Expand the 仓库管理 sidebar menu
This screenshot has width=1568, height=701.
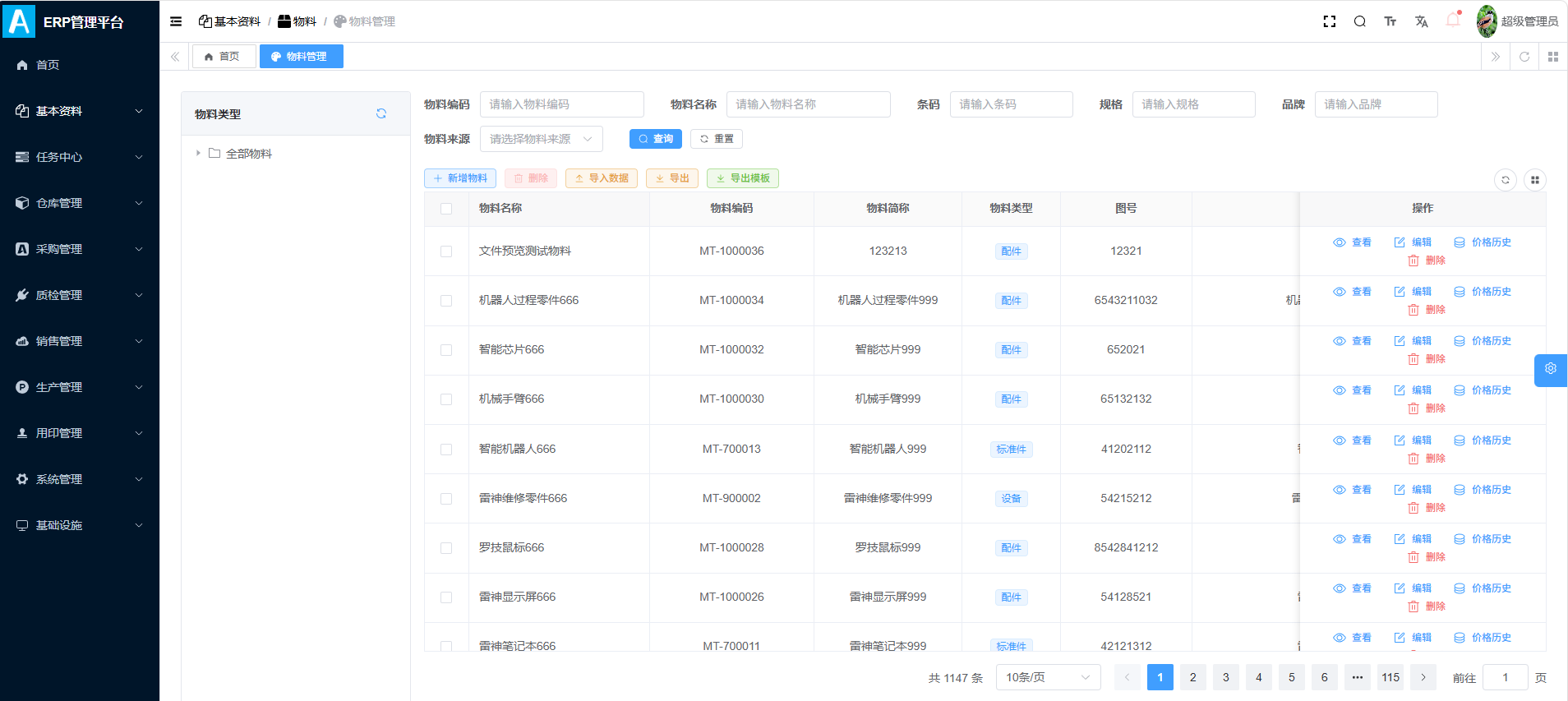coord(80,203)
